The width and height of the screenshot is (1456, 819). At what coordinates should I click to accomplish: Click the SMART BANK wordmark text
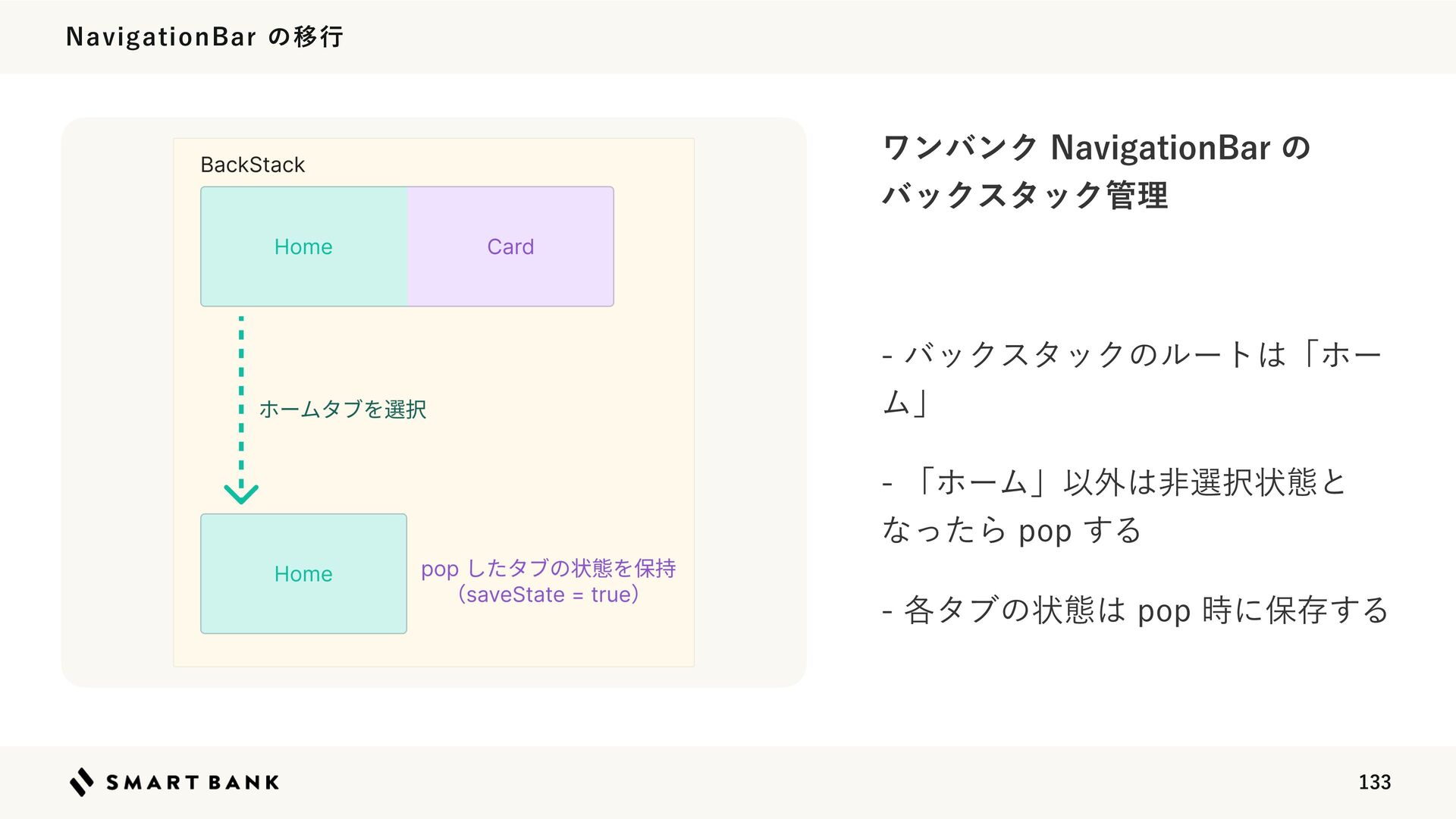(x=193, y=783)
